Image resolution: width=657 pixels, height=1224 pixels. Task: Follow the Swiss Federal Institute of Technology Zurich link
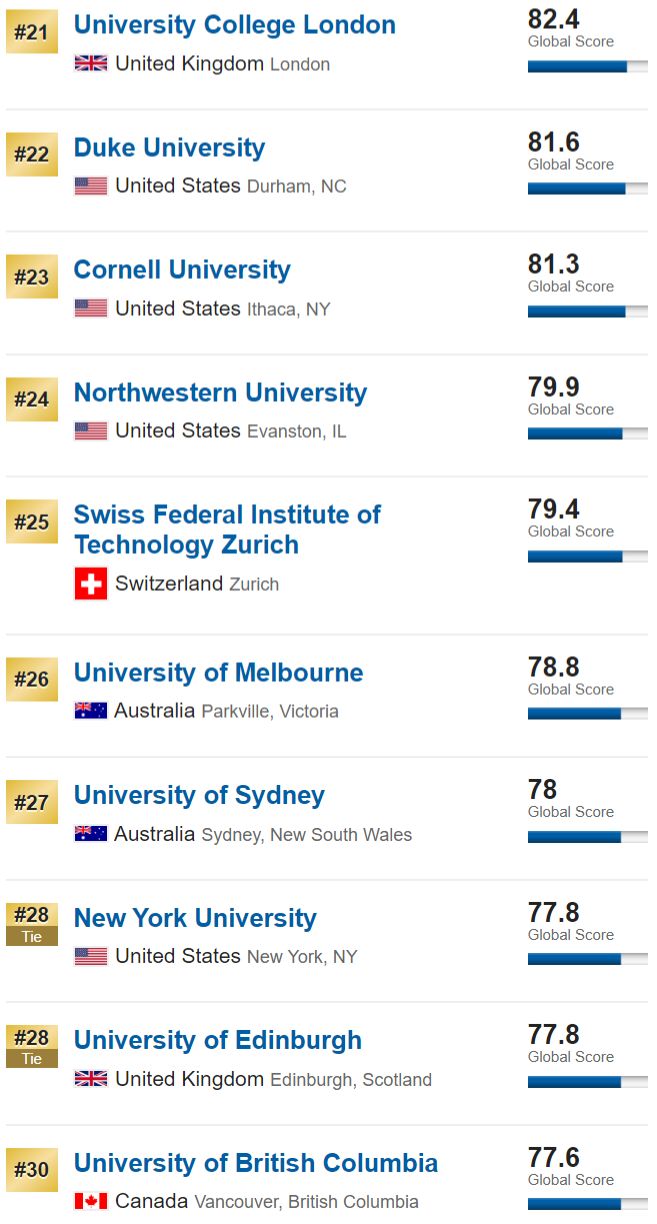pyautogui.click(x=227, y=530)
